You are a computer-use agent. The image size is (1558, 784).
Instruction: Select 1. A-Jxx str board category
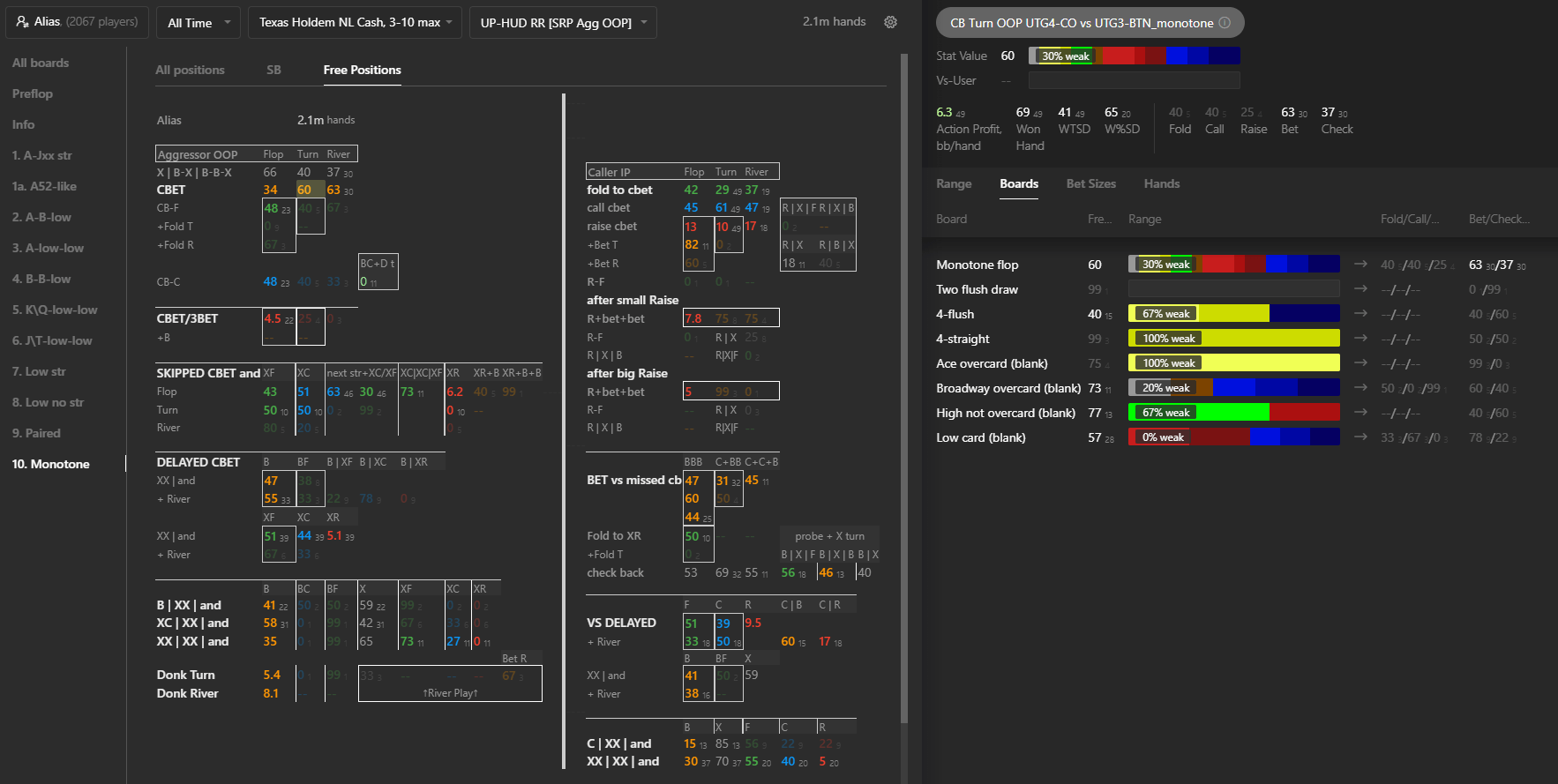click(41, 155)
